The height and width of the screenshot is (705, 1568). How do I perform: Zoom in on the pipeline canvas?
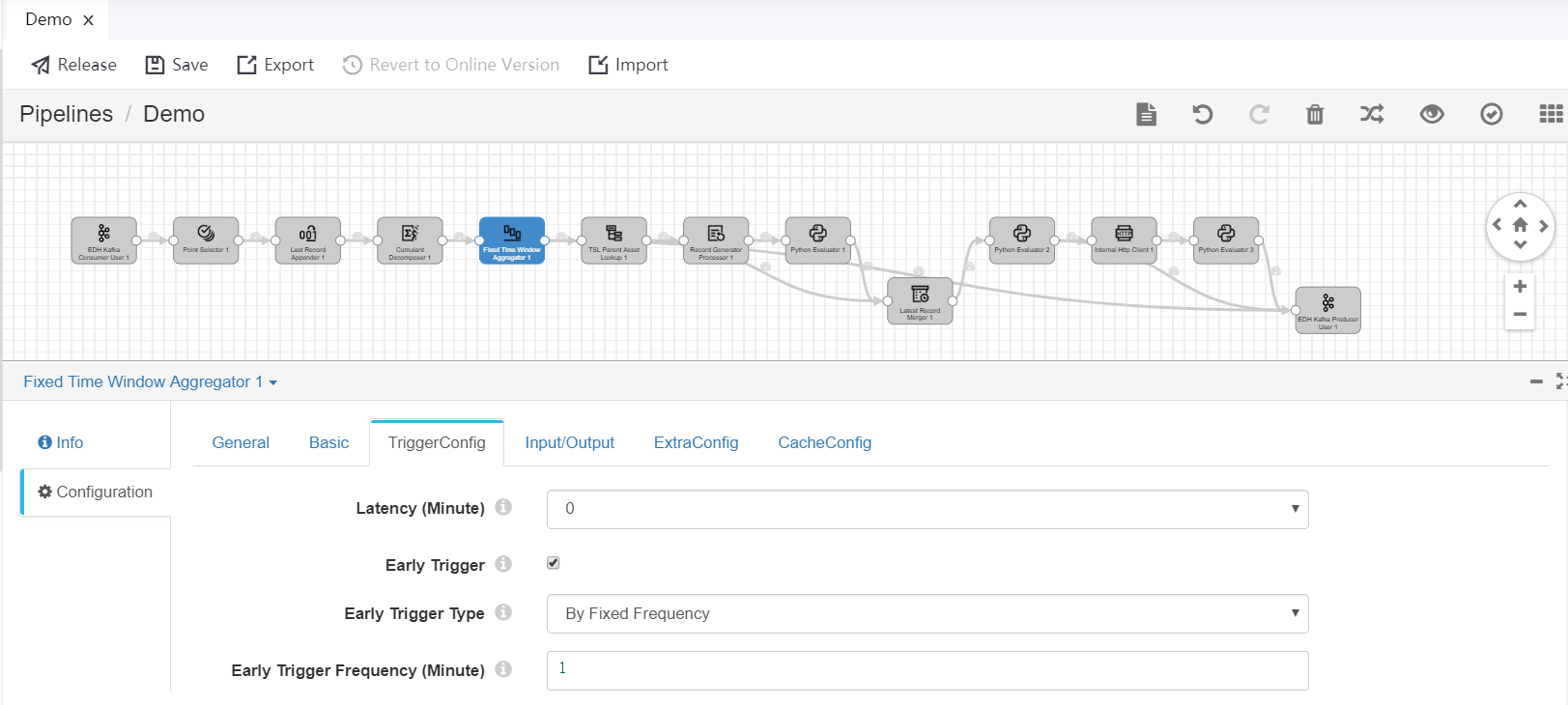[x=1520, y=286]
